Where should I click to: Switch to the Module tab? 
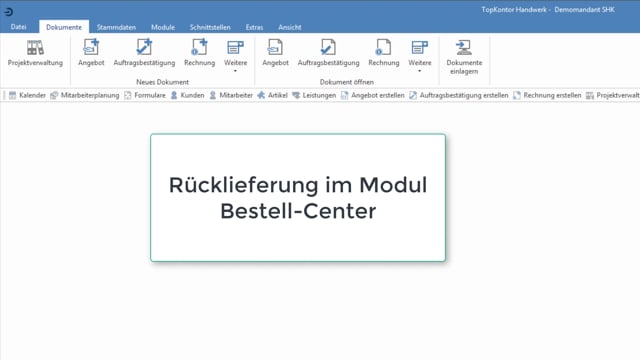click(163, 27)
